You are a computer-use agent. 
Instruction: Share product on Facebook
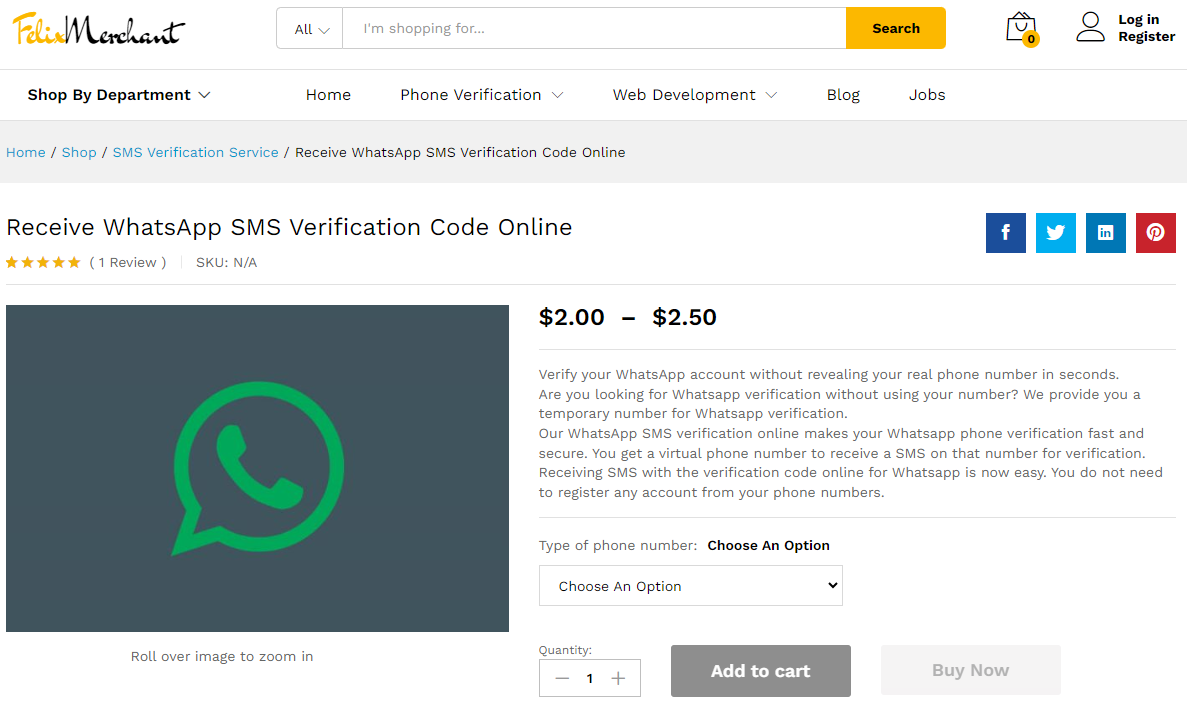pyautogui.click(x=1005, y=233)
